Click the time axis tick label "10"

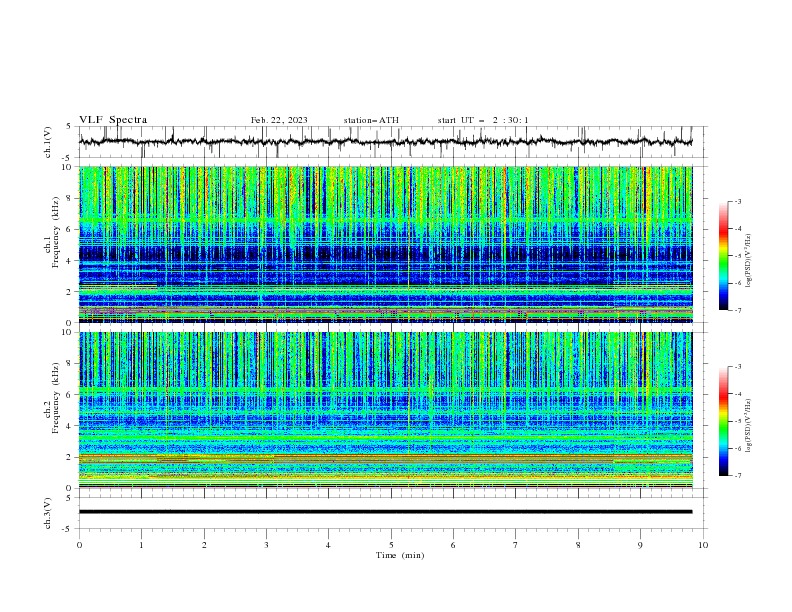(x=703, y=545)
